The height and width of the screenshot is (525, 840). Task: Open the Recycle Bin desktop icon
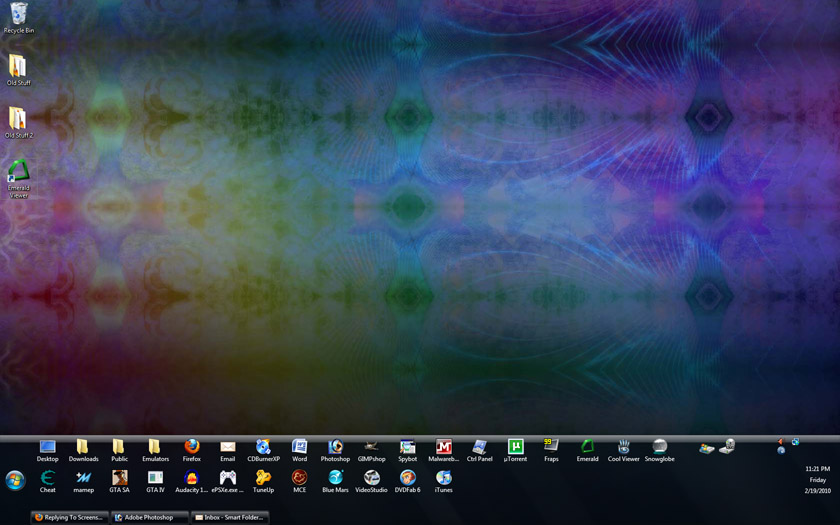19,18
